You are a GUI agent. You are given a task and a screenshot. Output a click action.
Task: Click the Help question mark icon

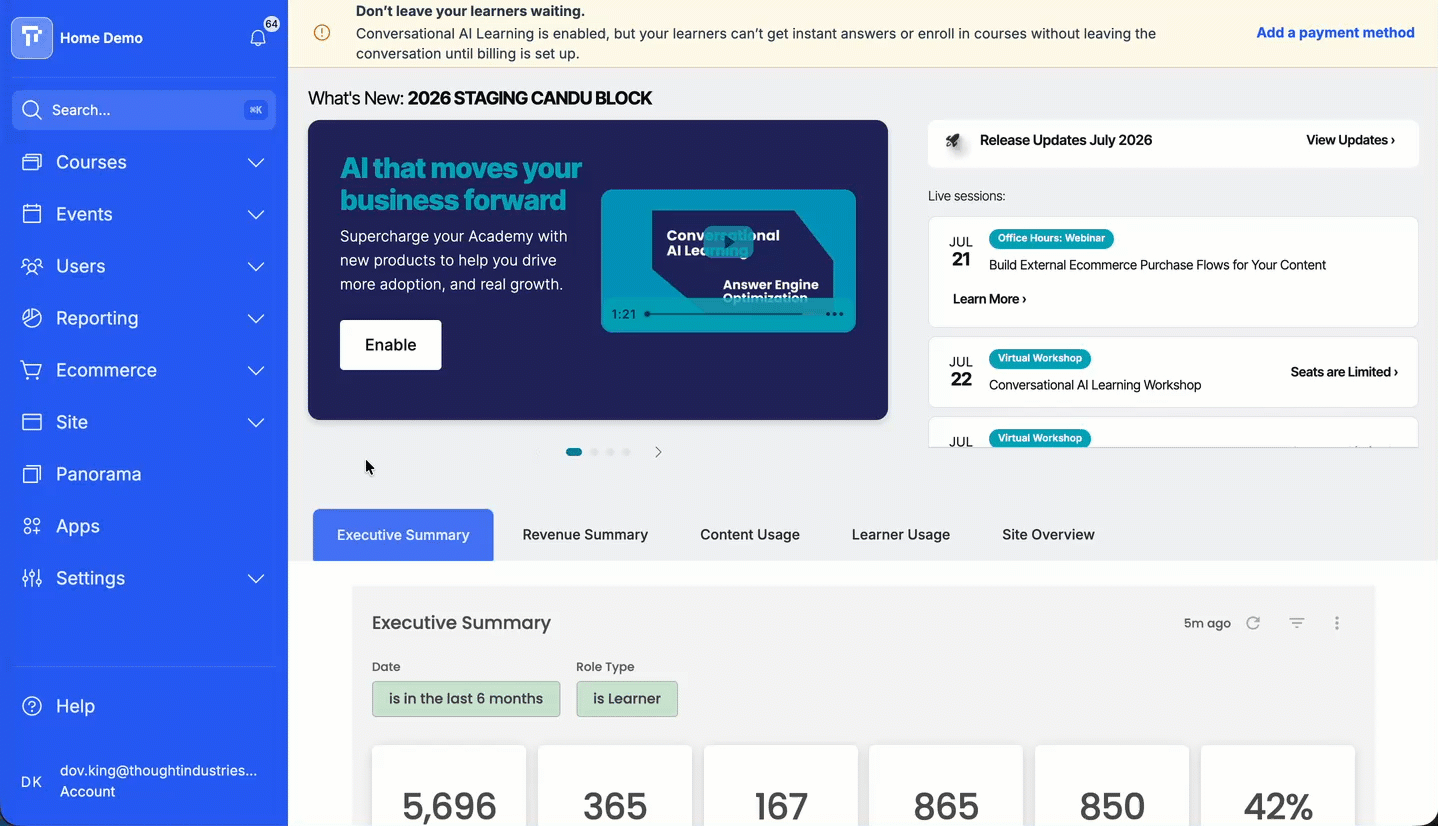[x=32, y=706]
